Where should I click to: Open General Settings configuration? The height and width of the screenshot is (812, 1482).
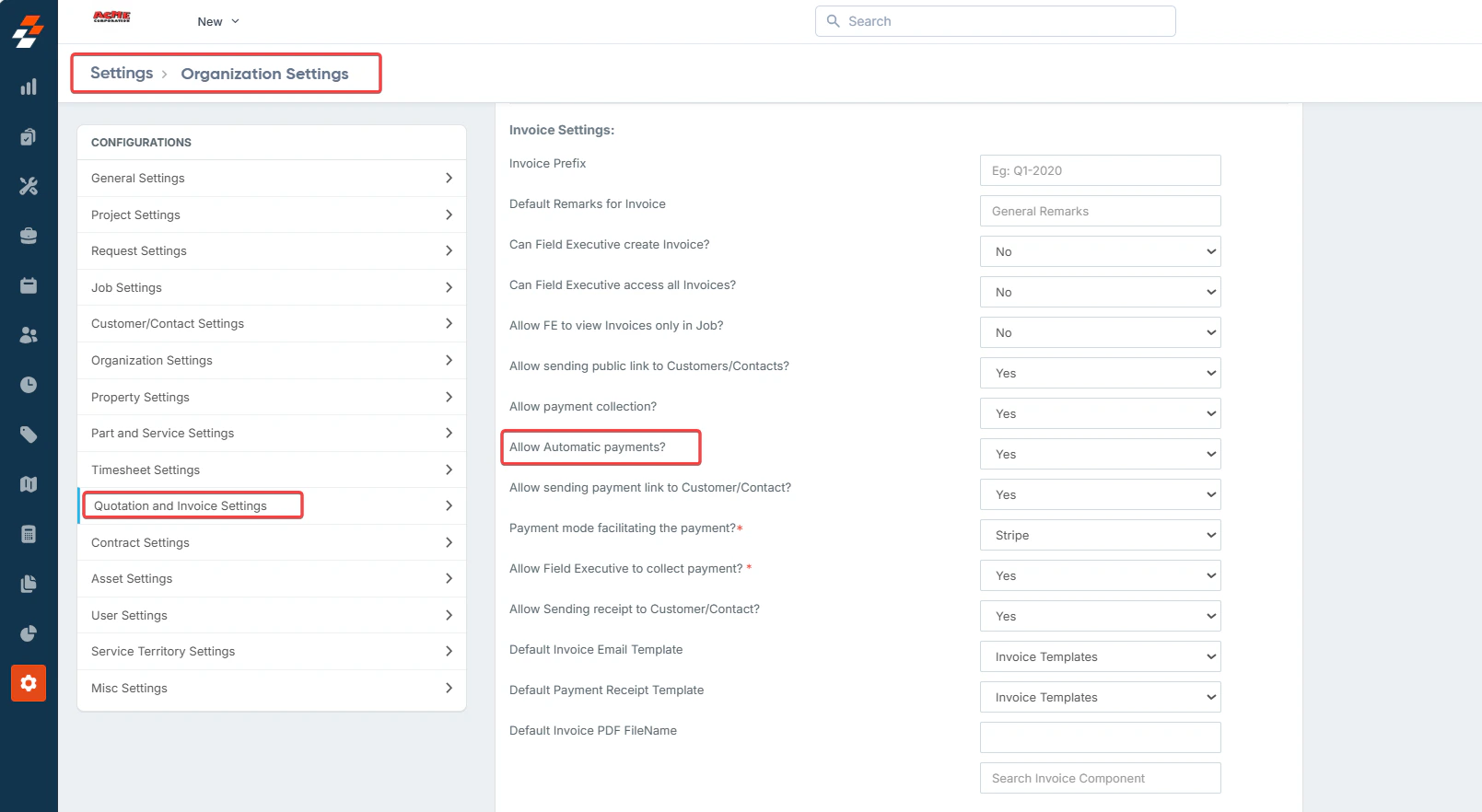(x=272, y=178)
